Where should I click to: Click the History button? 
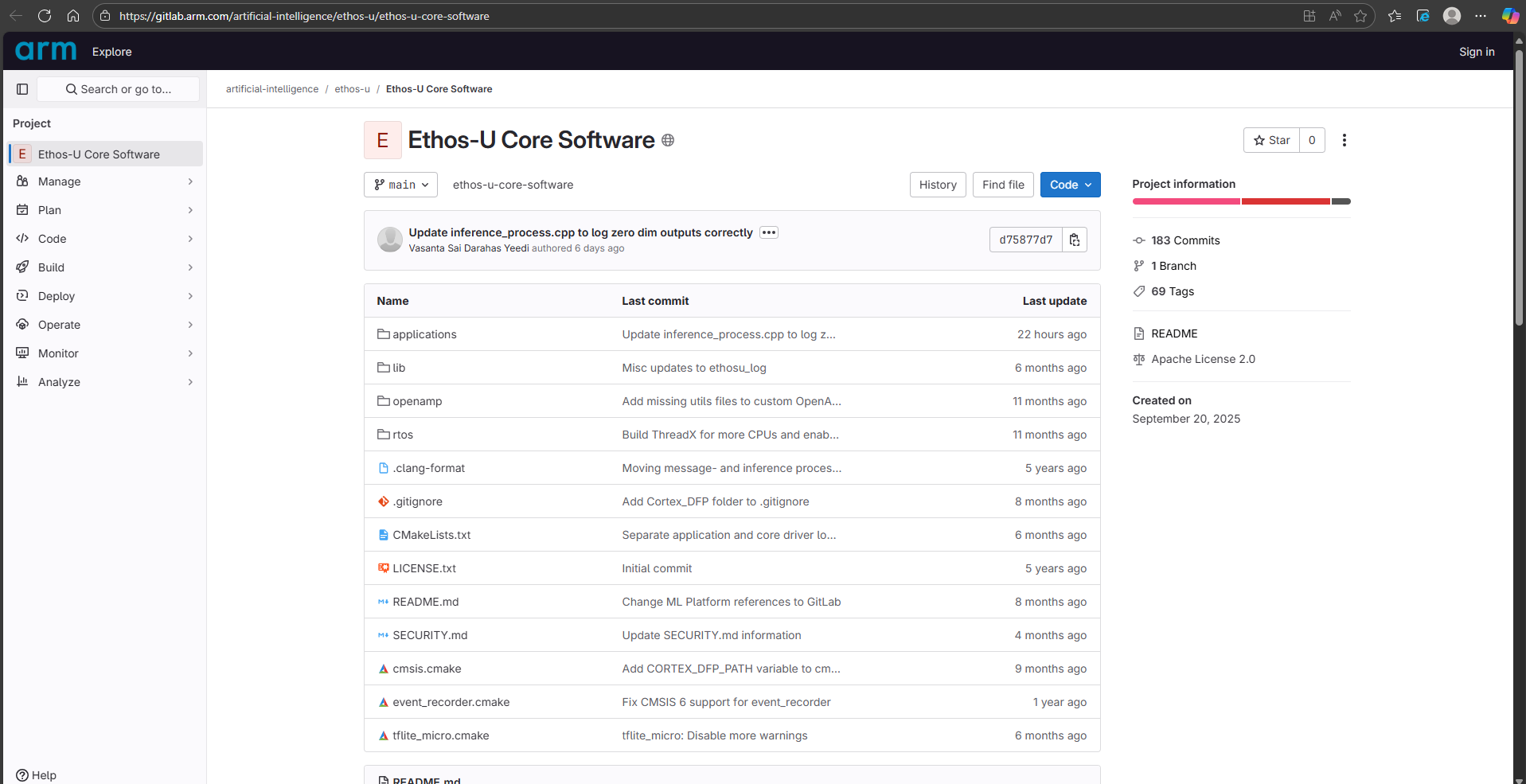[938, 185]
